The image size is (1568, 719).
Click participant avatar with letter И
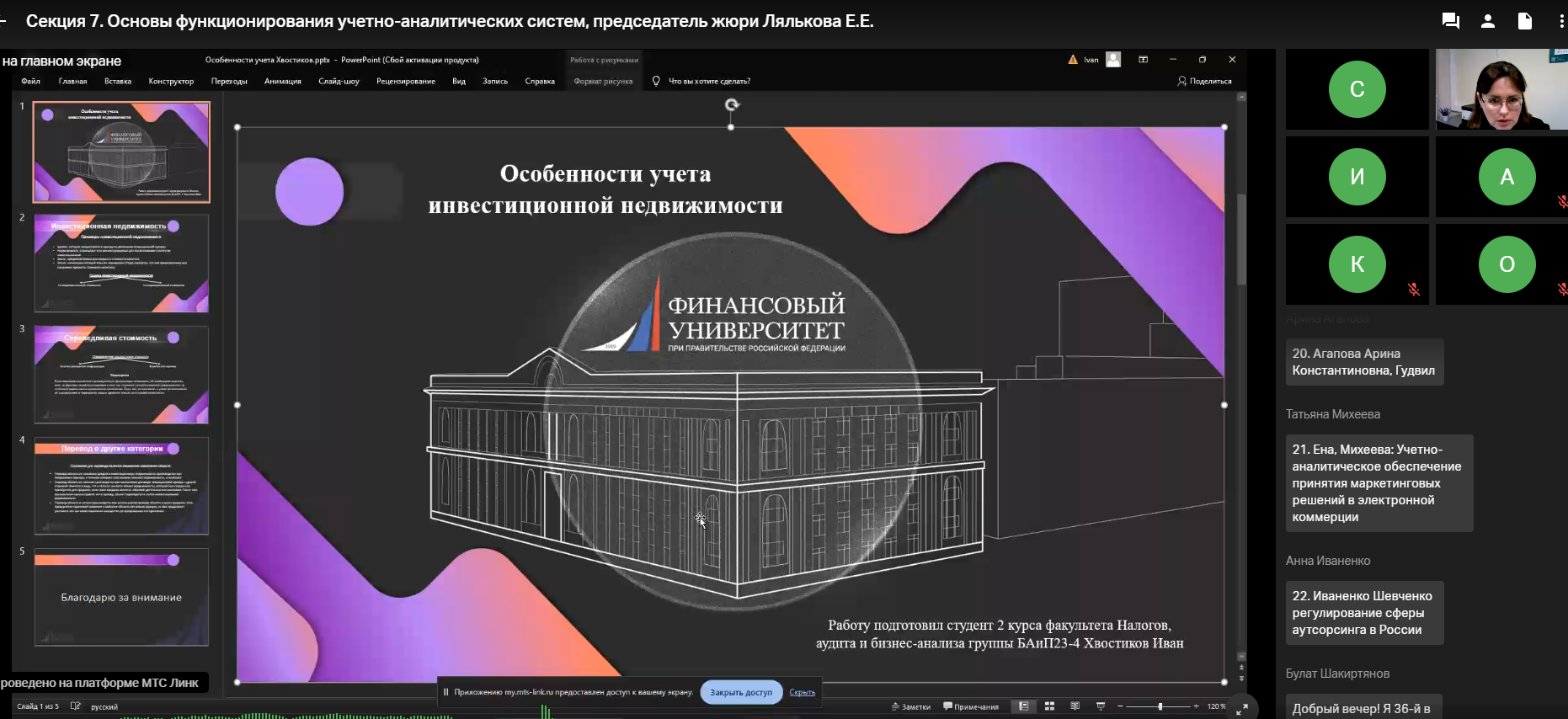(x=1357, y=177)
